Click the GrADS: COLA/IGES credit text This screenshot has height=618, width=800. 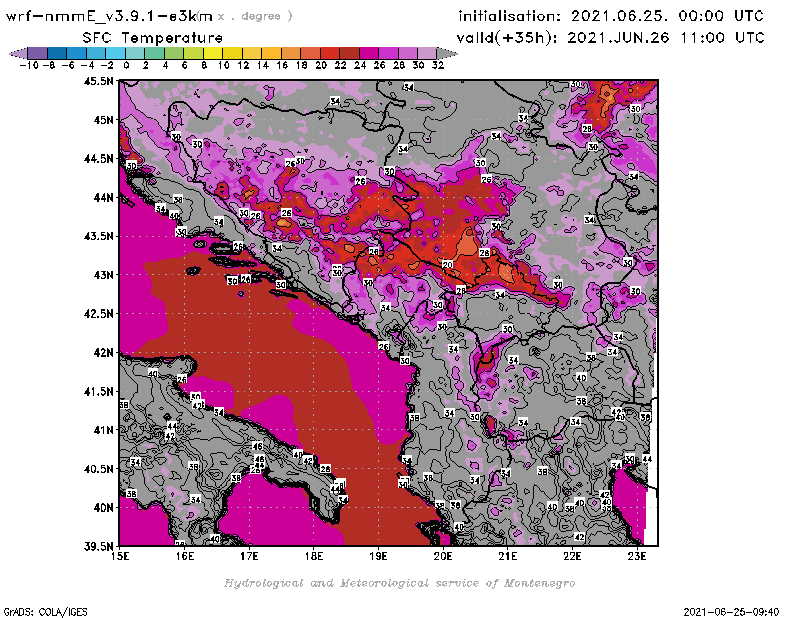pos(45,612)
